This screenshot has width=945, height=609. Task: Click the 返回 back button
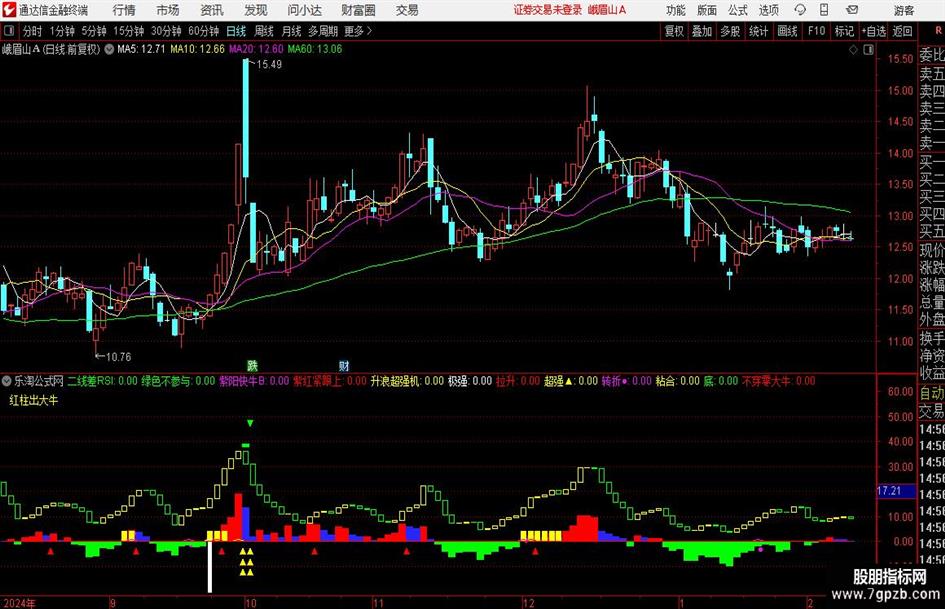pyautogui.click(x=902, y=31)
